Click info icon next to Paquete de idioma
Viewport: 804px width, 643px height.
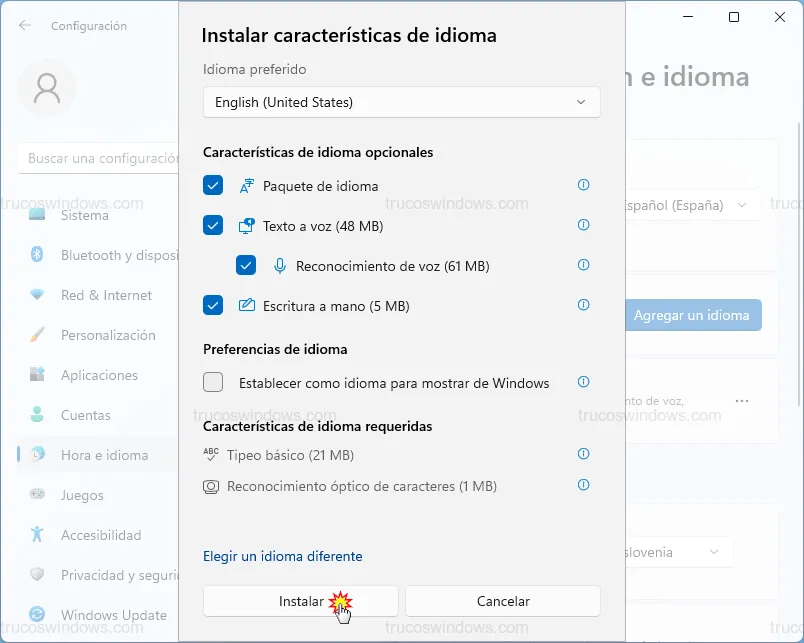click(x=584, y=185)
